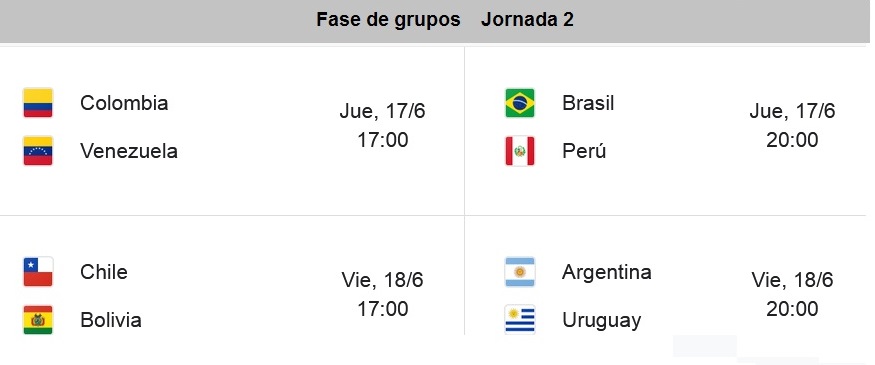Click the Bolivia flag icon
The height and width of the screenshot is (365, 875).
click(38, 320)
